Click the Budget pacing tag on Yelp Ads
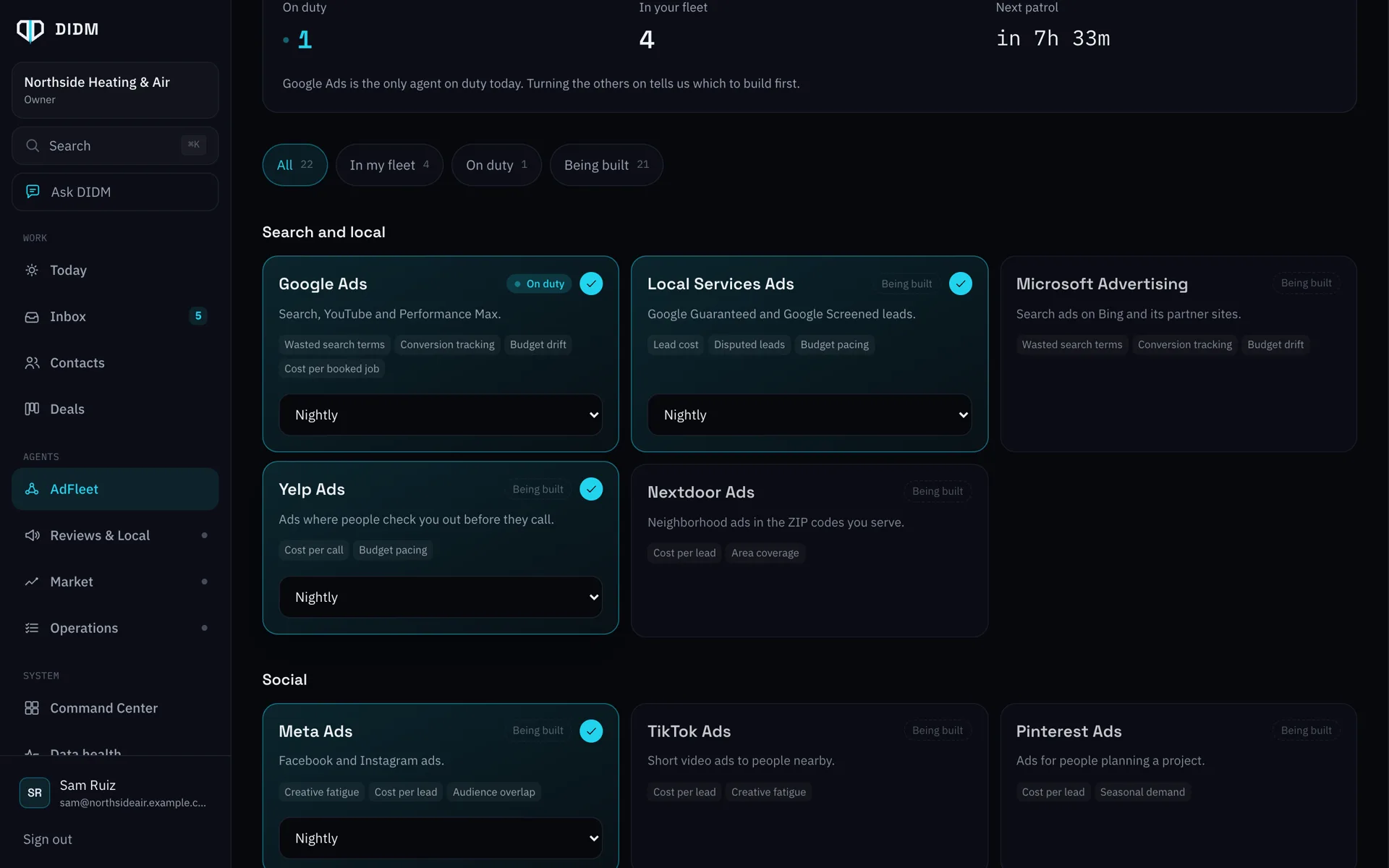This screenshot has width=1389, height=868. coord(393,550)
